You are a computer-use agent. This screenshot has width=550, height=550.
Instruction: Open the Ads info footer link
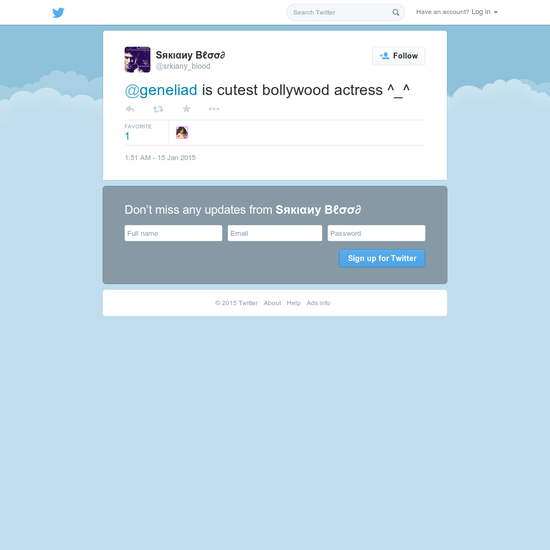318,303
